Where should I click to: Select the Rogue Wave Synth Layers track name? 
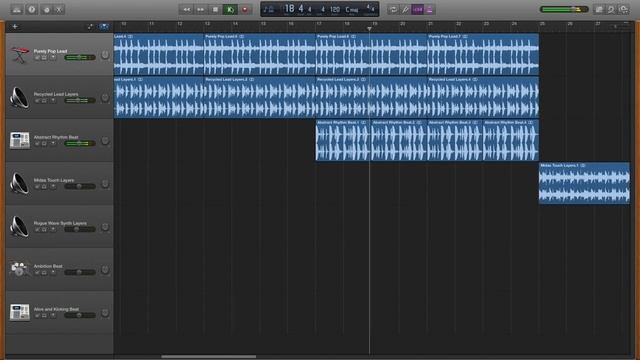pyautogui.click(x=60, y=223)
